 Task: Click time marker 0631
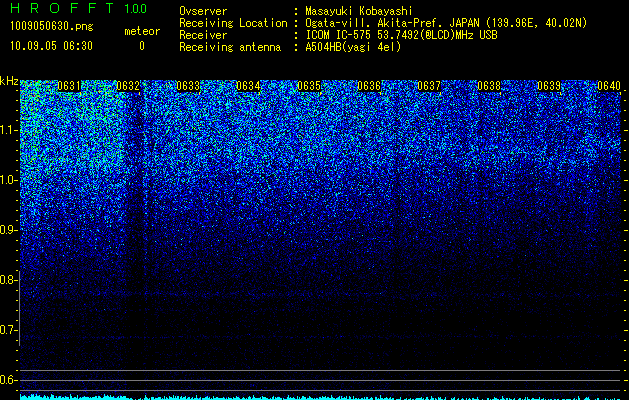pos(69,86)
